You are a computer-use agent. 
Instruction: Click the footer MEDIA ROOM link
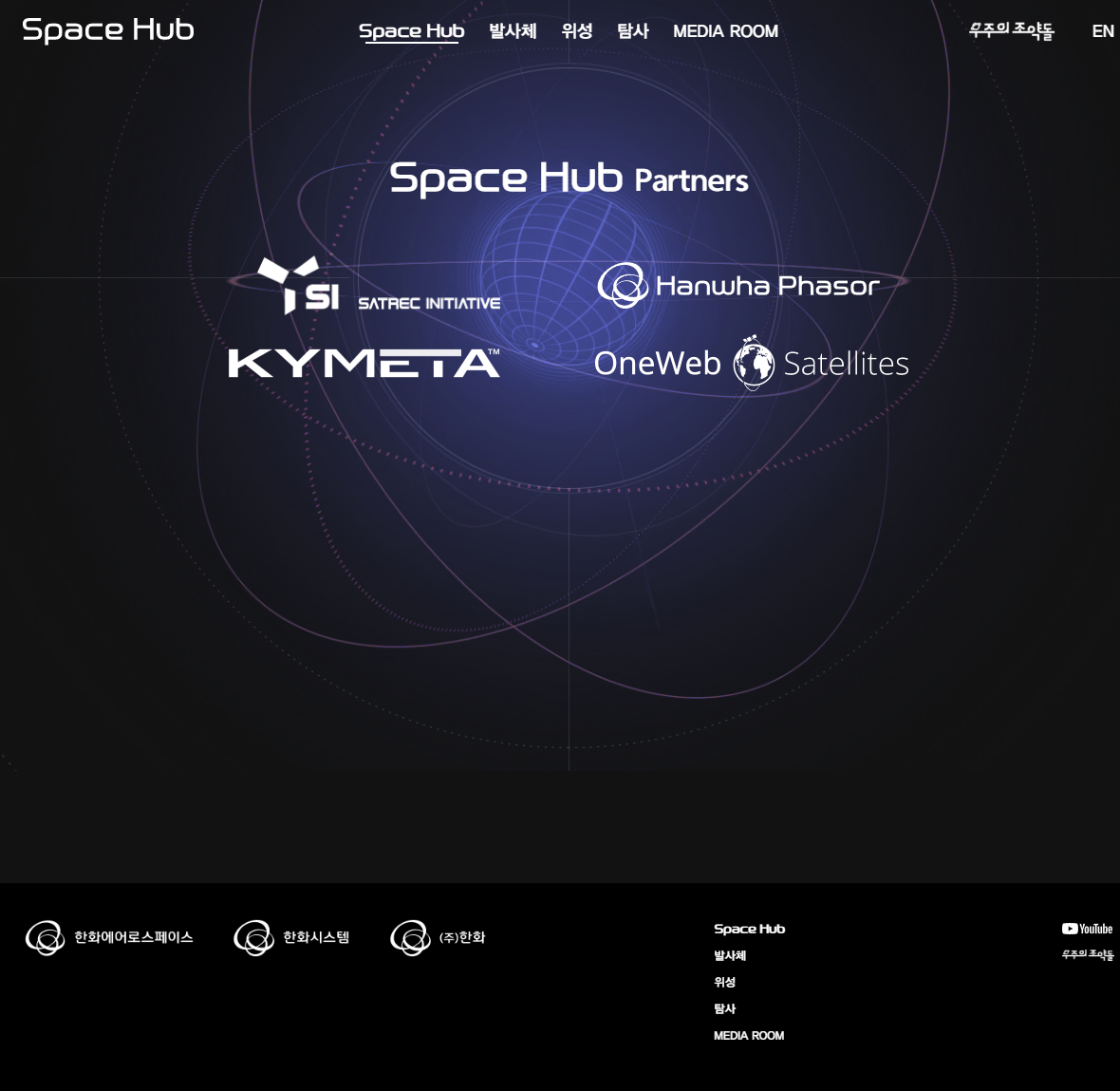pyautogui.click(x=749, y=1035)
